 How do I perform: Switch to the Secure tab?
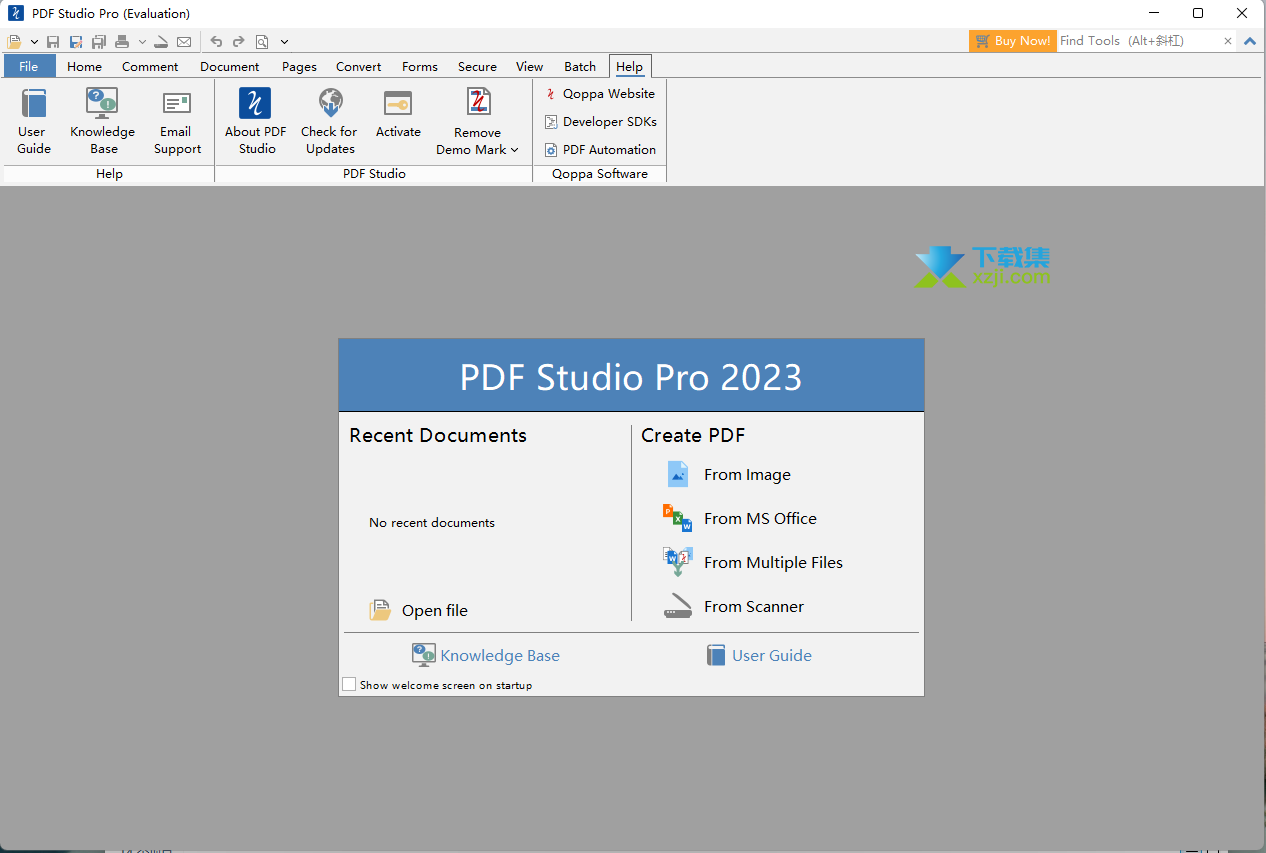pos(478,66)
